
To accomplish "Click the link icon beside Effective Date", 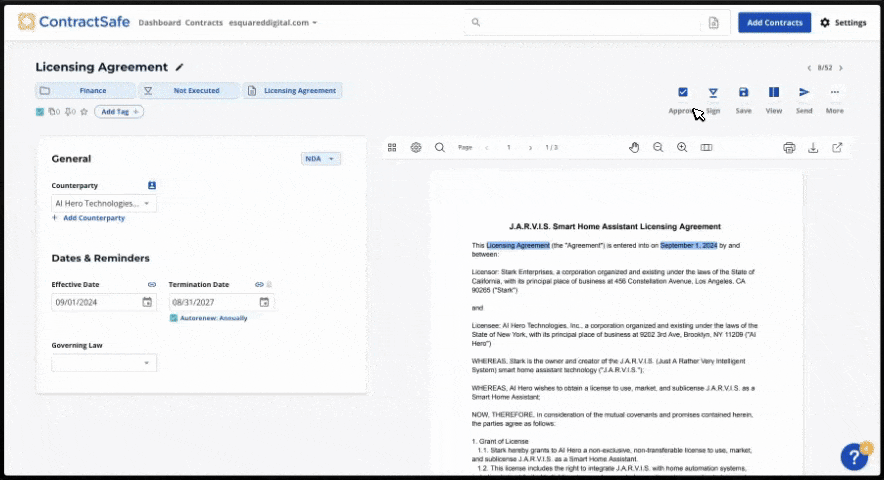I will pyautogui.click(x=152, y=284).
